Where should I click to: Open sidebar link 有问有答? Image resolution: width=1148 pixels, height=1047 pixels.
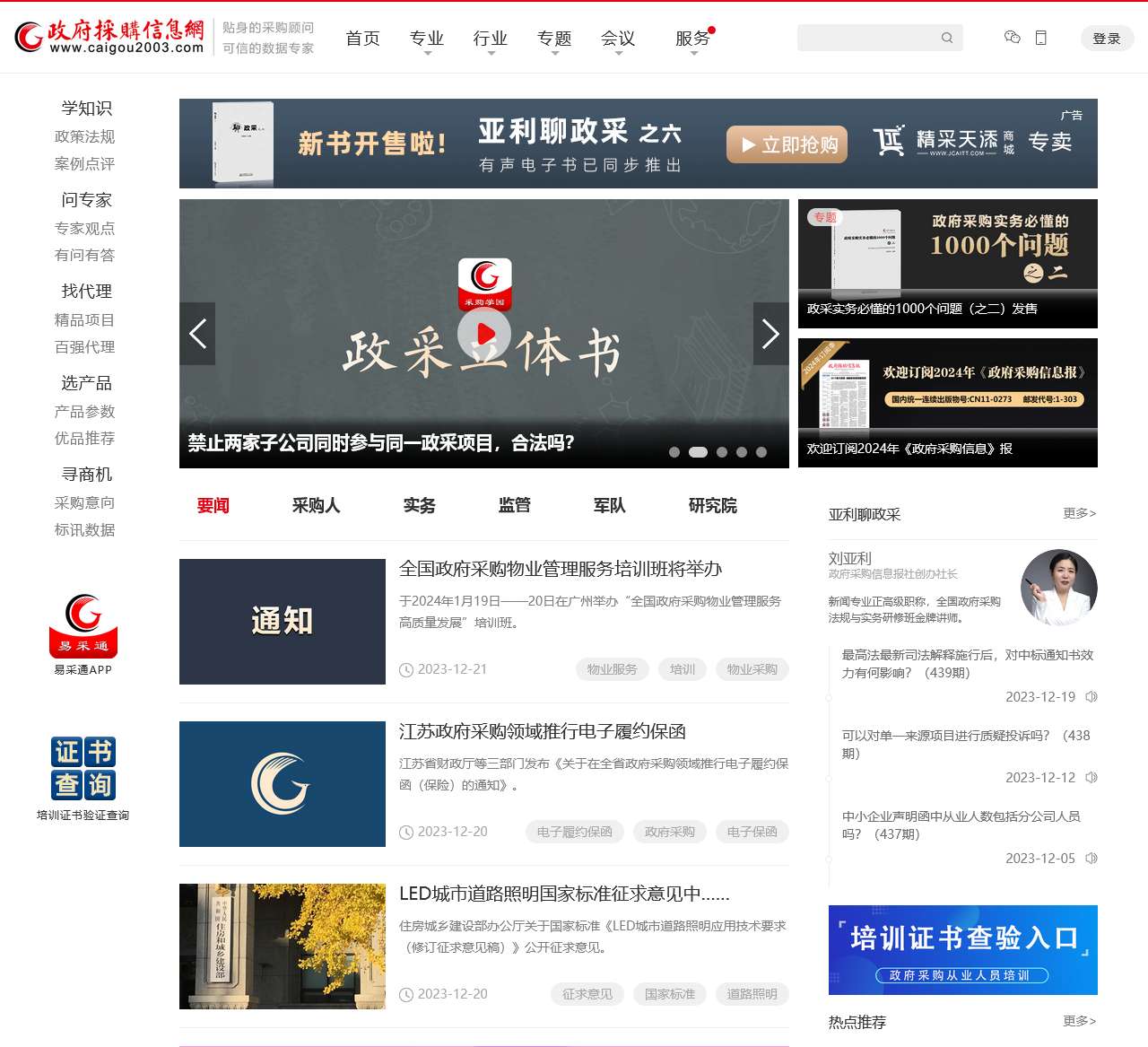(85, 256)
